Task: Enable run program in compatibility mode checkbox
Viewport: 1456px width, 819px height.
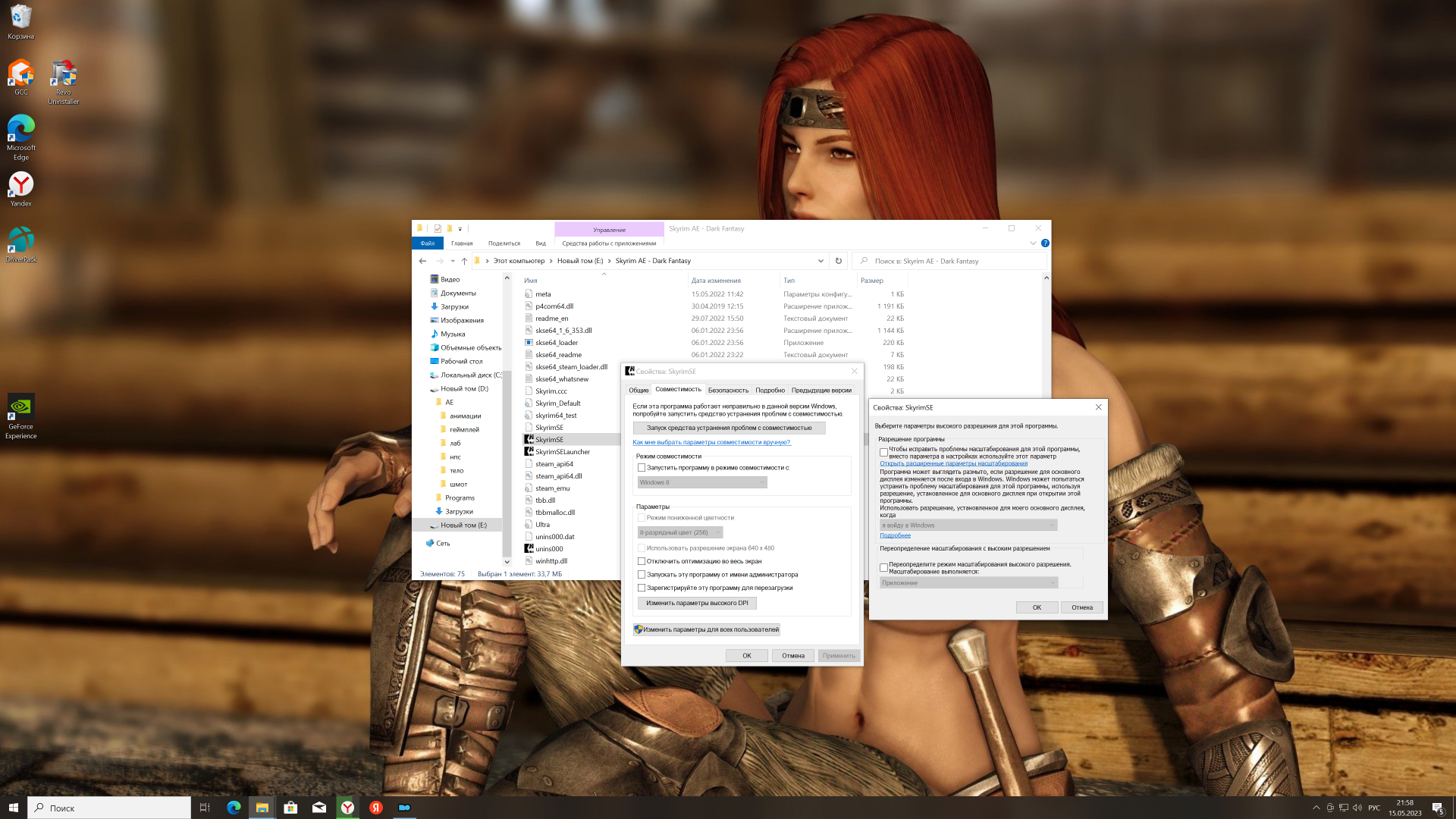Action: [642, 468]
